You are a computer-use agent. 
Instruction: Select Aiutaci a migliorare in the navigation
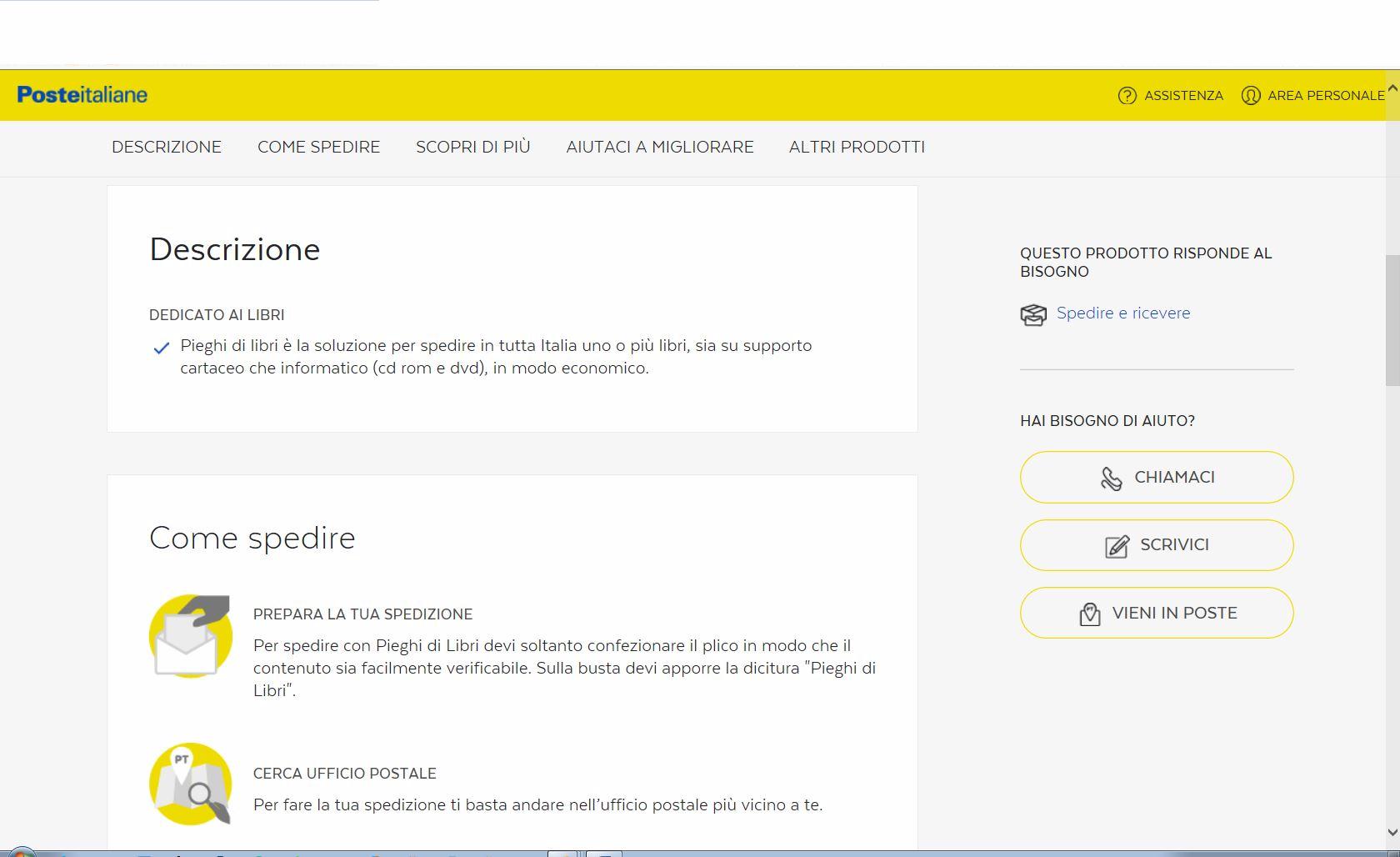click(x=659, y=148)
